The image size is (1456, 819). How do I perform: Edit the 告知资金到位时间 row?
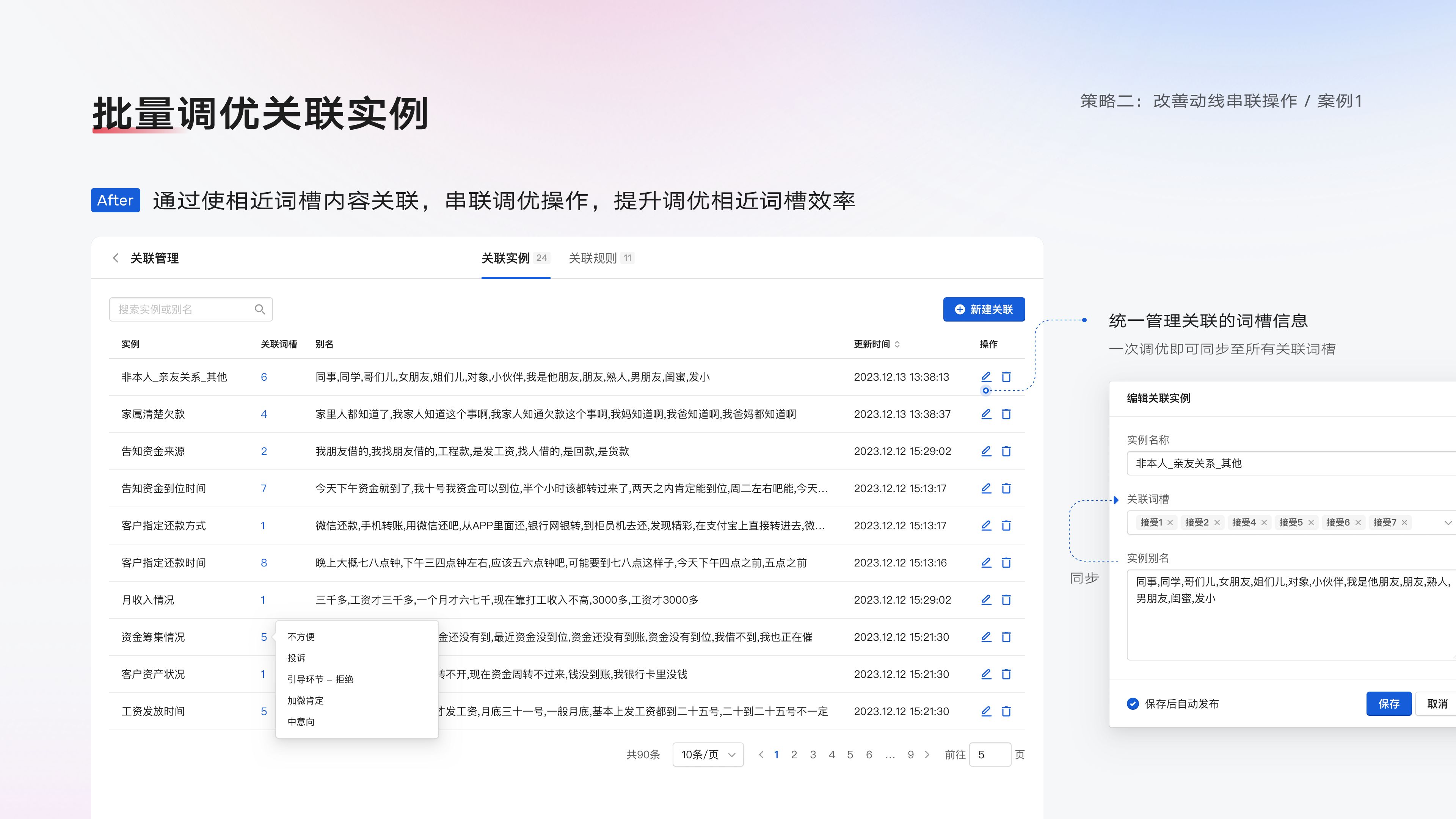click(986, 488)
